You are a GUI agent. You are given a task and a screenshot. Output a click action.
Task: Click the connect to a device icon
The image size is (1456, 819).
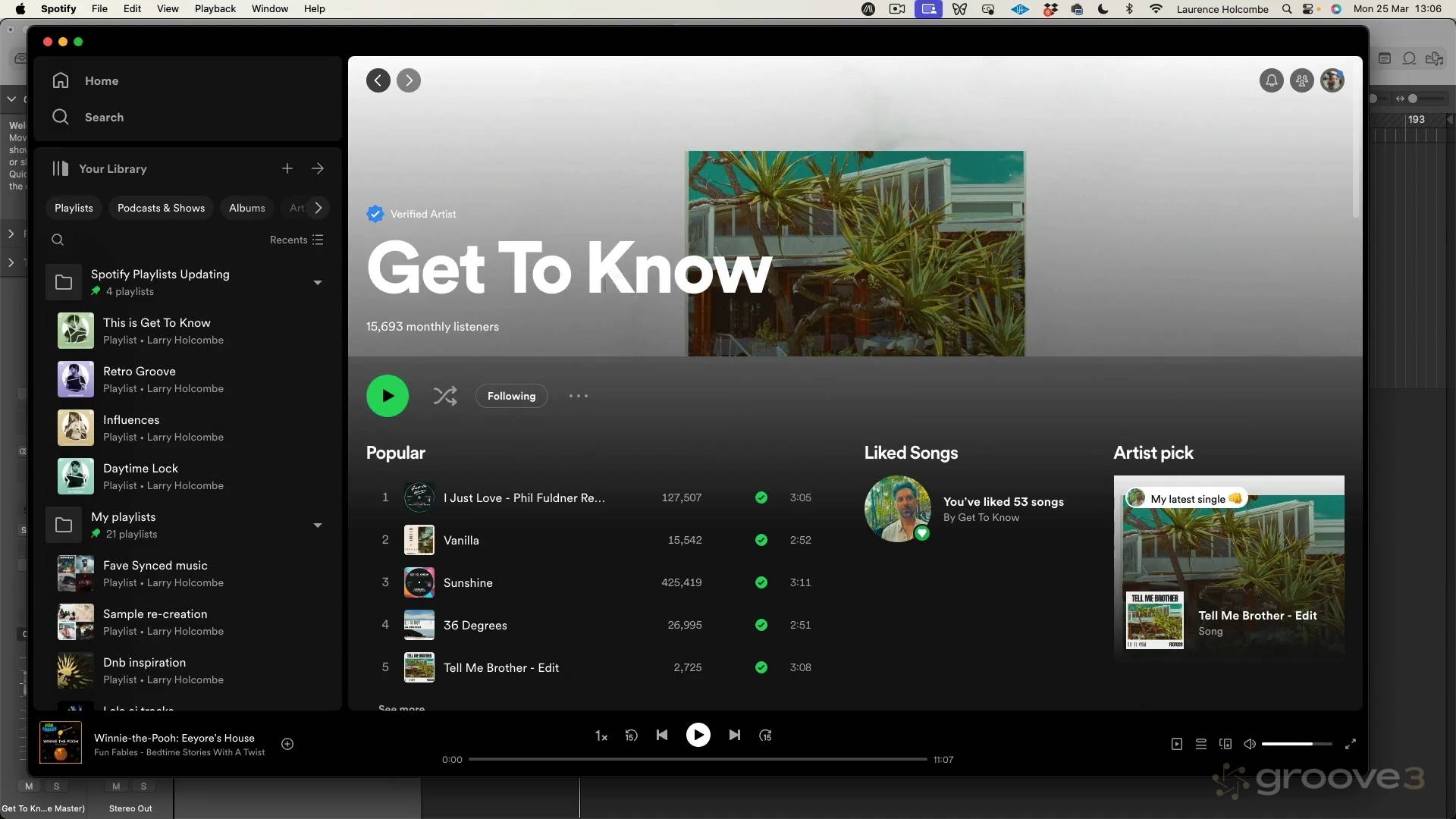point(1225,744)
